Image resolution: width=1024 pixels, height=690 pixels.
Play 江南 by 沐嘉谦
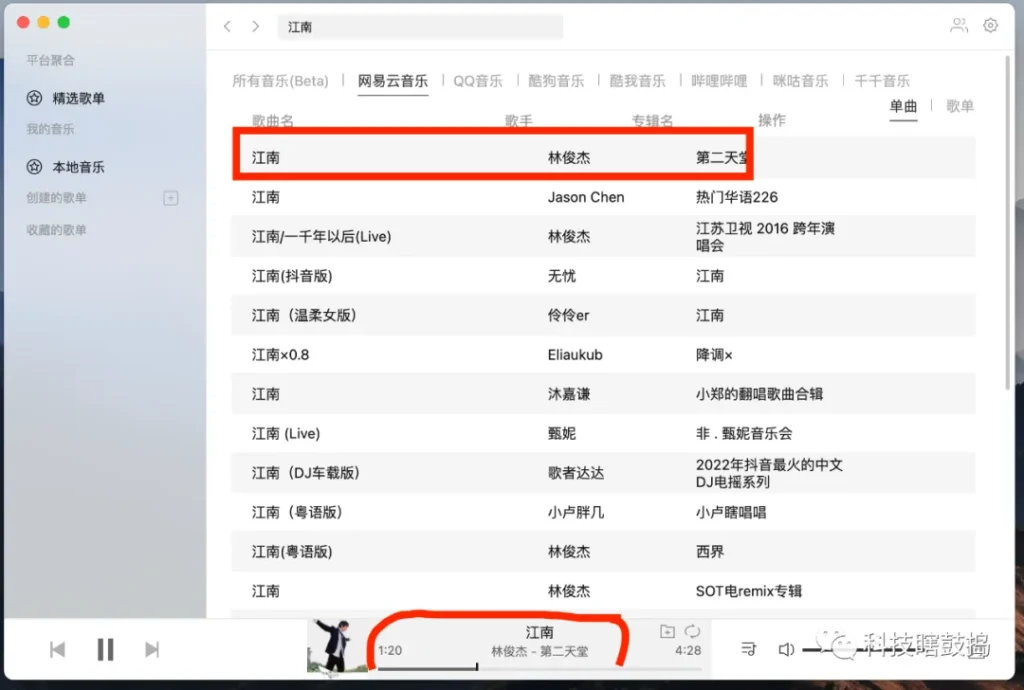[x=603, y=394]
